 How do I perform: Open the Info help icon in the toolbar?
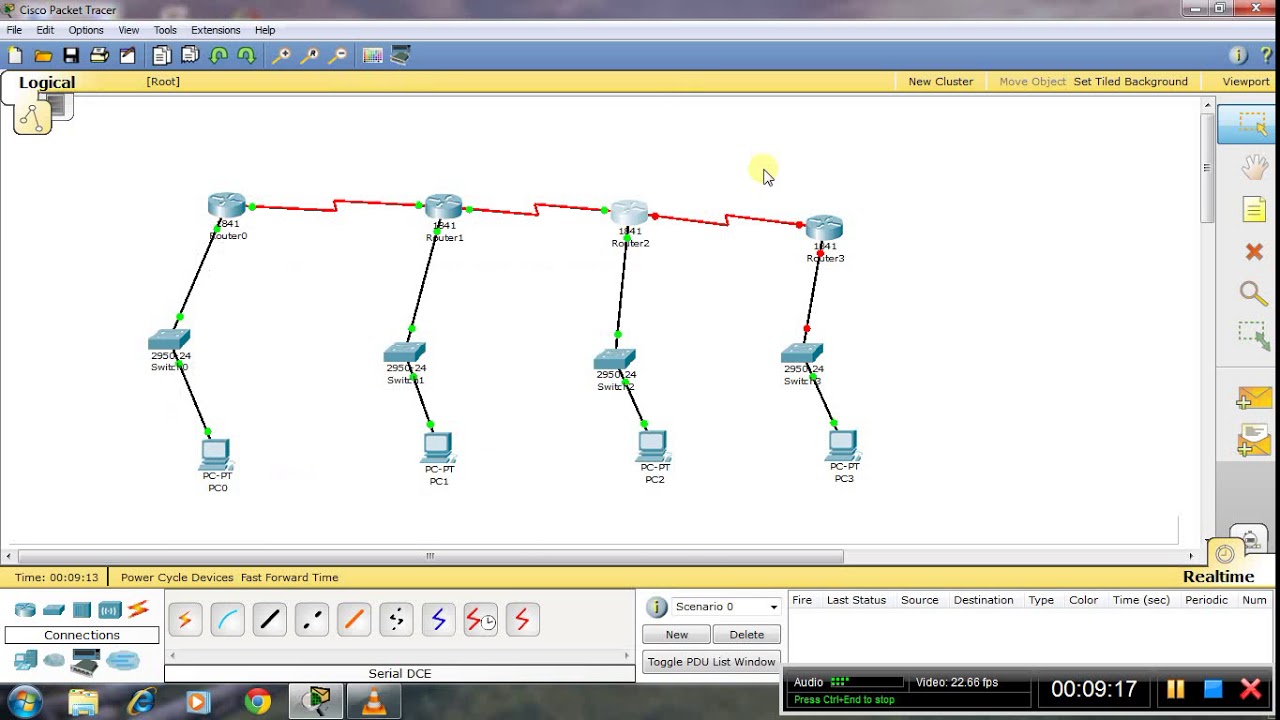1238,56
